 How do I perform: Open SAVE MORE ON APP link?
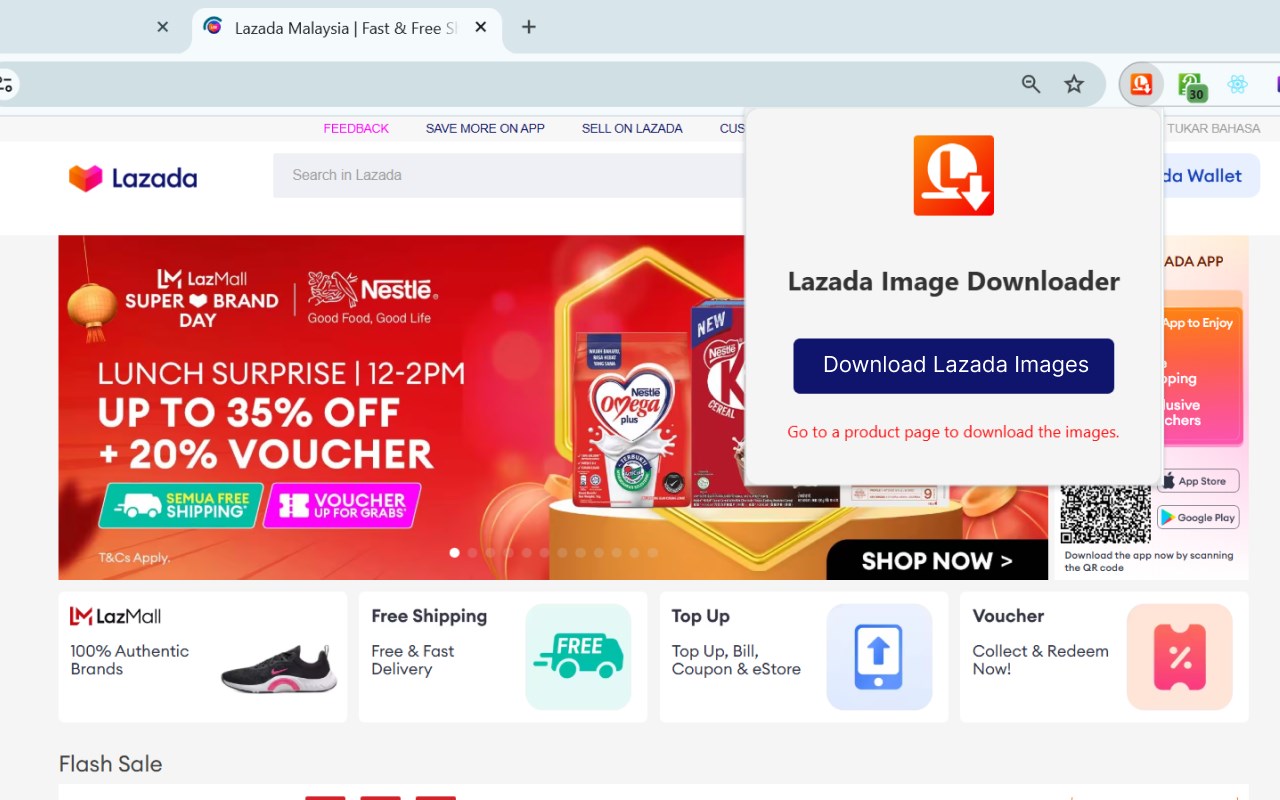coord(485,129)
